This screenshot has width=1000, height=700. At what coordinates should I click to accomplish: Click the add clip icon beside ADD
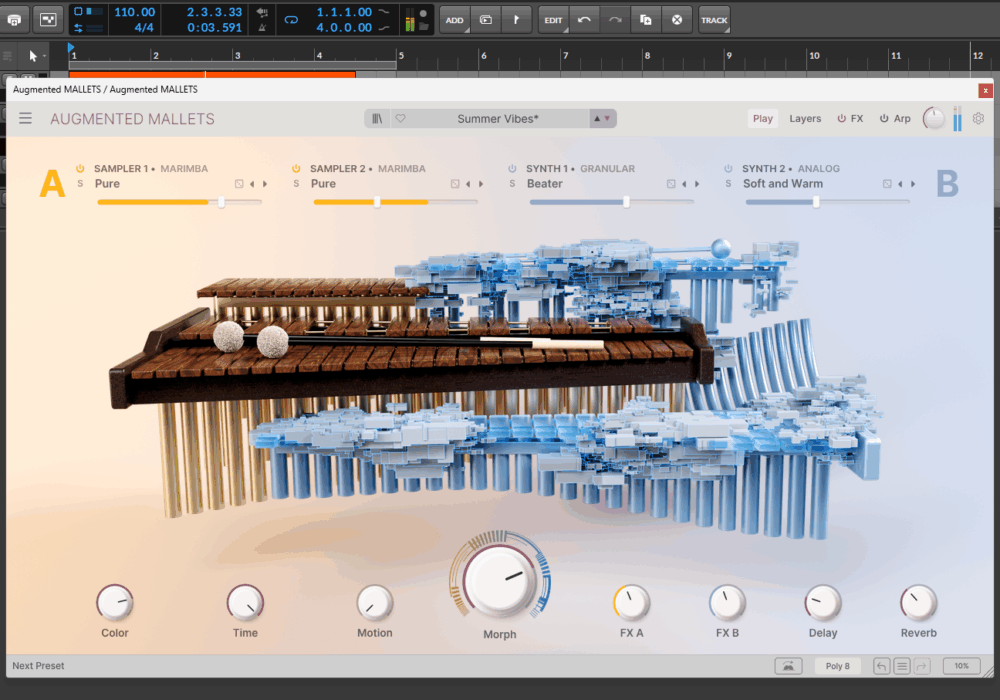[x=486, y=20]
